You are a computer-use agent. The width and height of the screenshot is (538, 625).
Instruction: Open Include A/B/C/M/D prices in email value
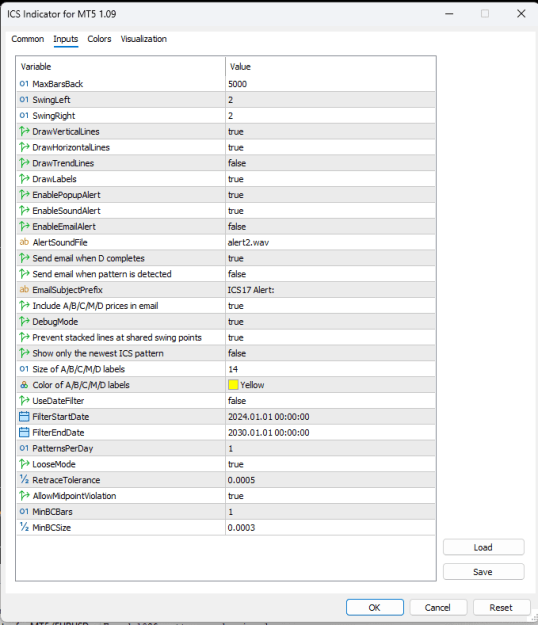tap(330, 306)
